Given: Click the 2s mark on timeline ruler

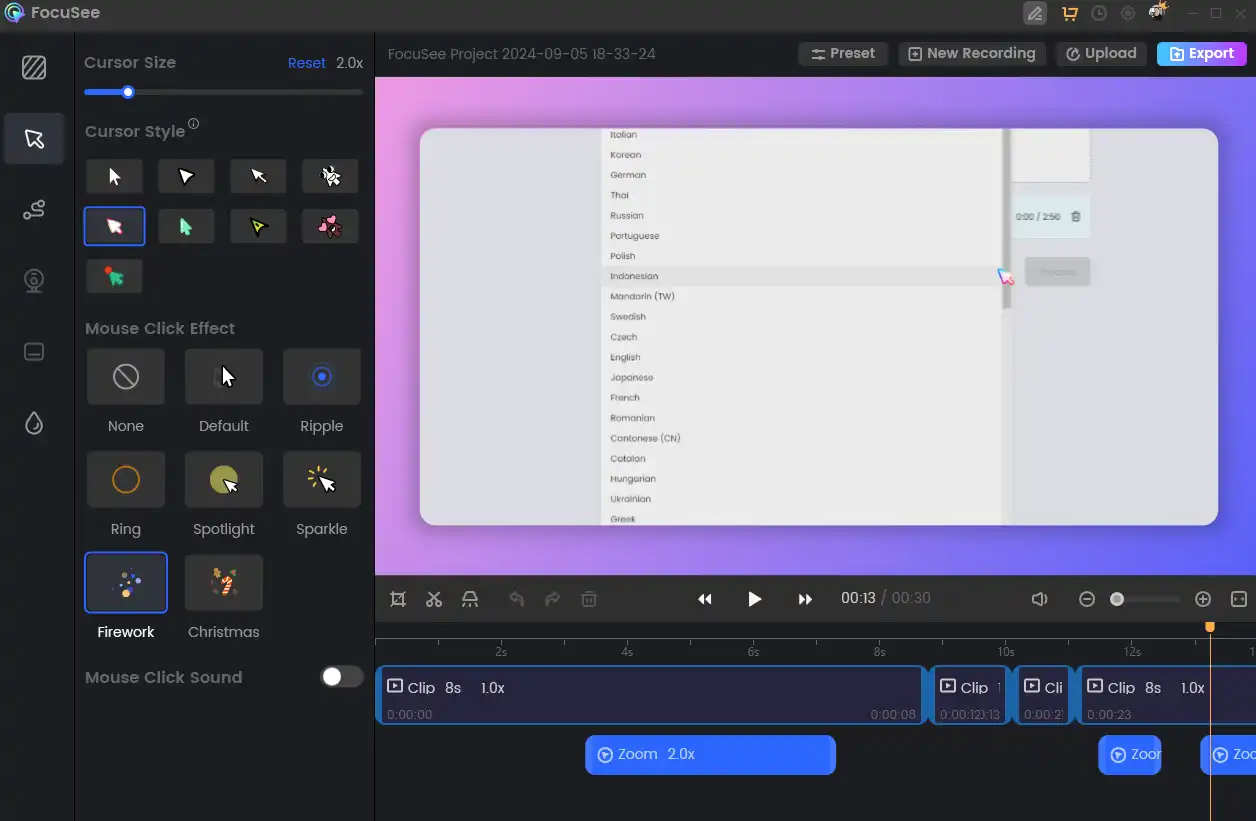Looking at the screenshot, I should [501, 651].
